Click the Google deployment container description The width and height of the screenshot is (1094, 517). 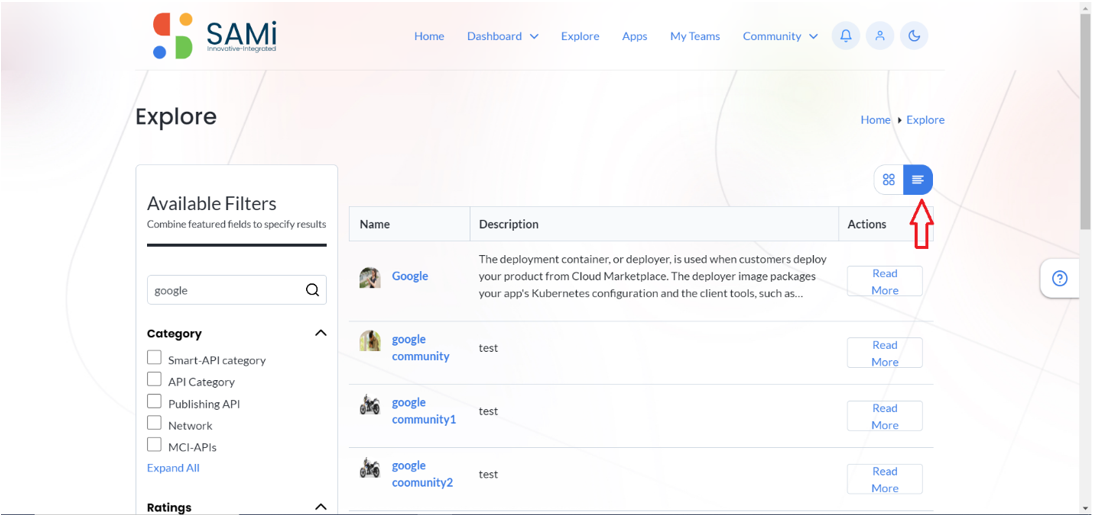pos(653,277)
